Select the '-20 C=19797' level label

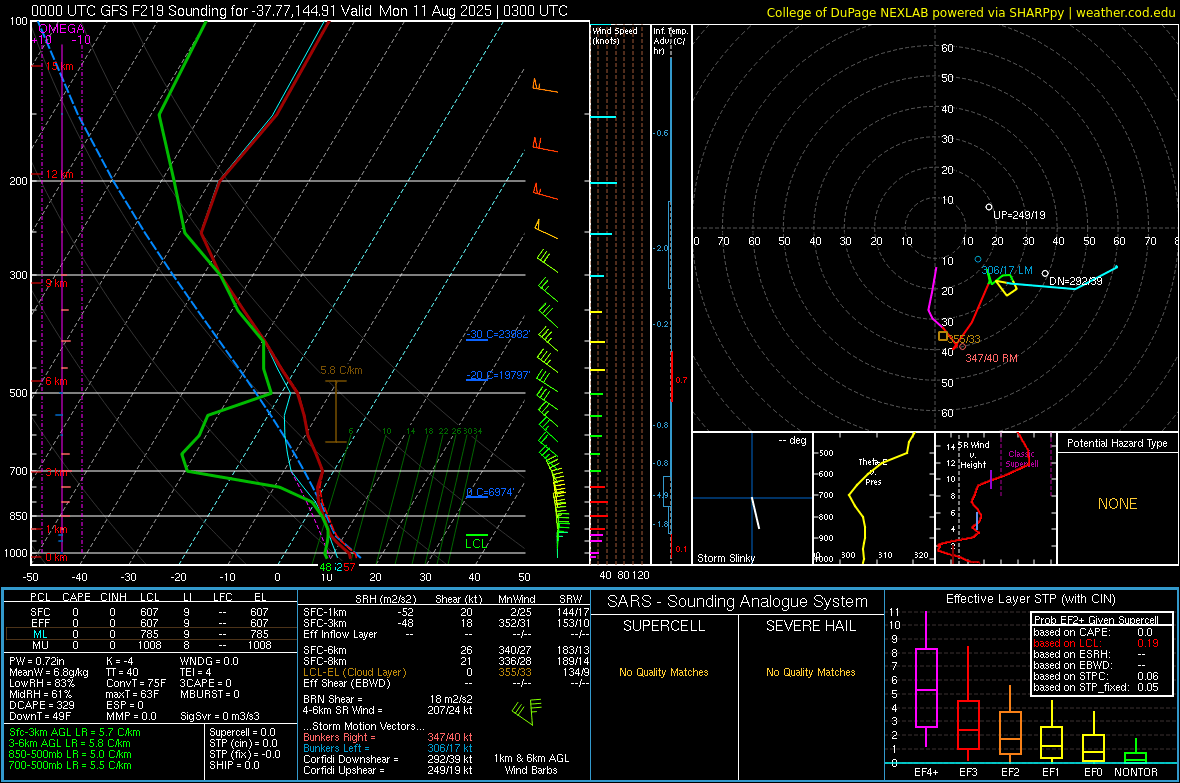(x=498, y=375)
